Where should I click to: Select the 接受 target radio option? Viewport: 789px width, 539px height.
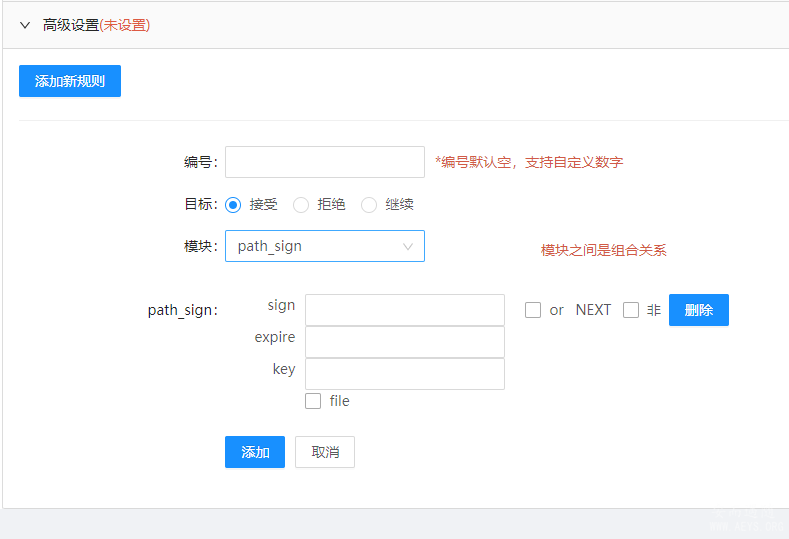tap(233, 205)
